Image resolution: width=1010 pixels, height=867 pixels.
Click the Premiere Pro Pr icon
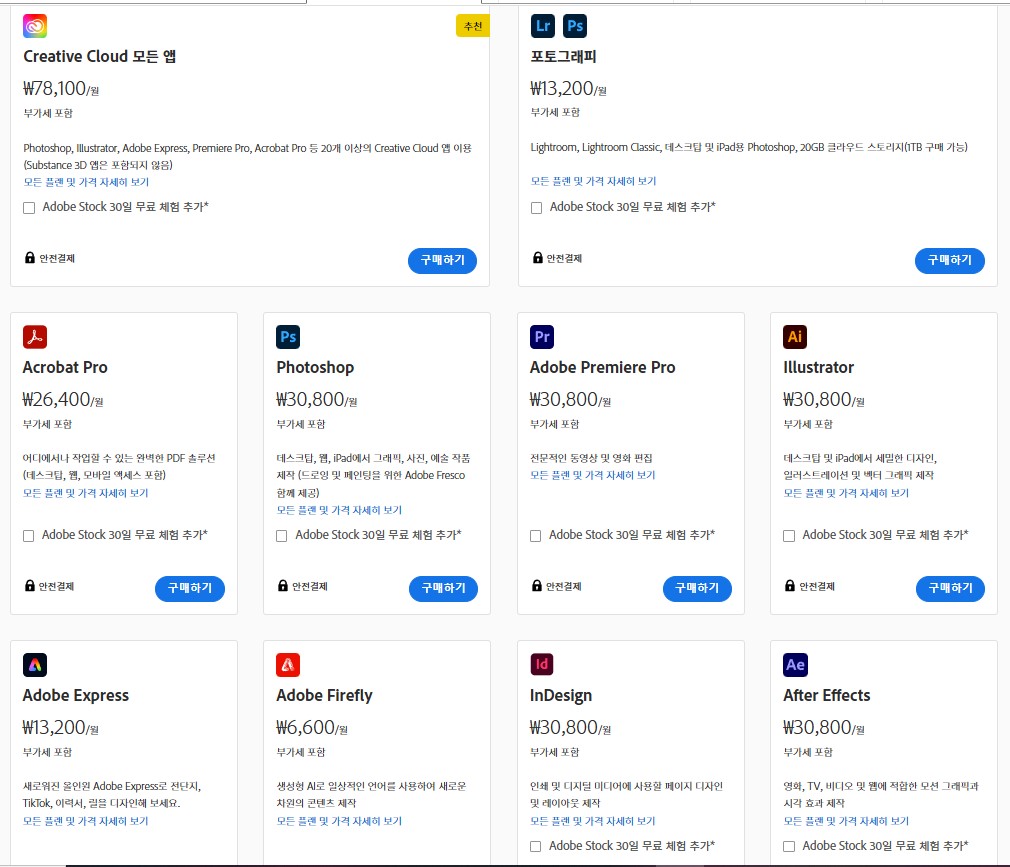click(x=542, y=337)
